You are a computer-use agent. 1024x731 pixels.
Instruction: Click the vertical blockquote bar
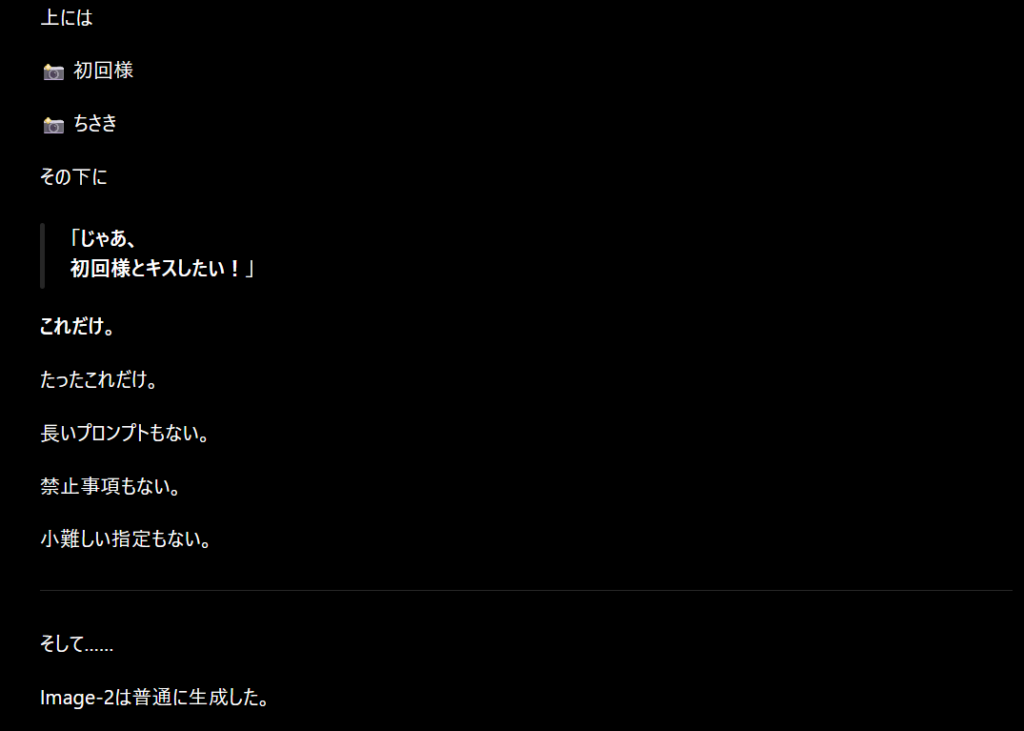(x=42, y=255)
